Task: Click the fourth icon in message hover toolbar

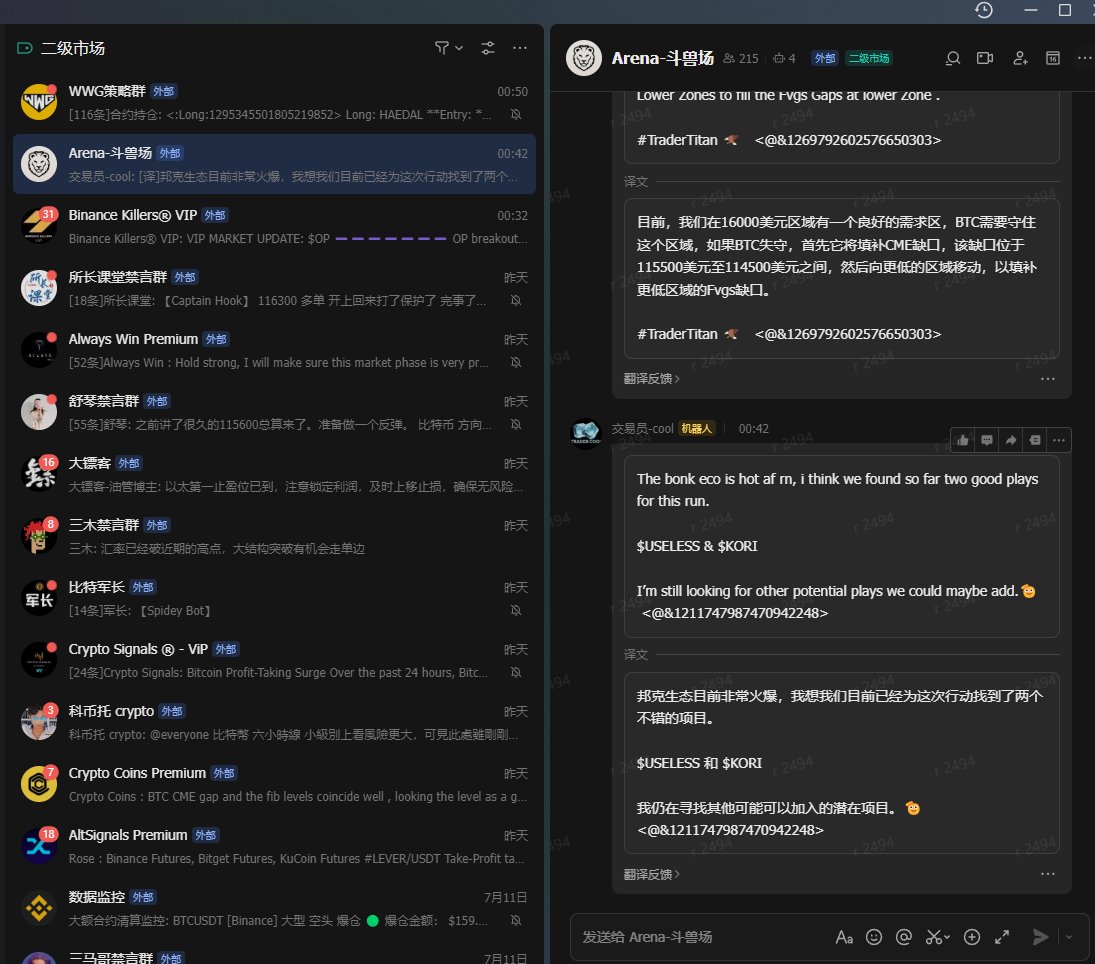Action: click(x=1035, y=440)
